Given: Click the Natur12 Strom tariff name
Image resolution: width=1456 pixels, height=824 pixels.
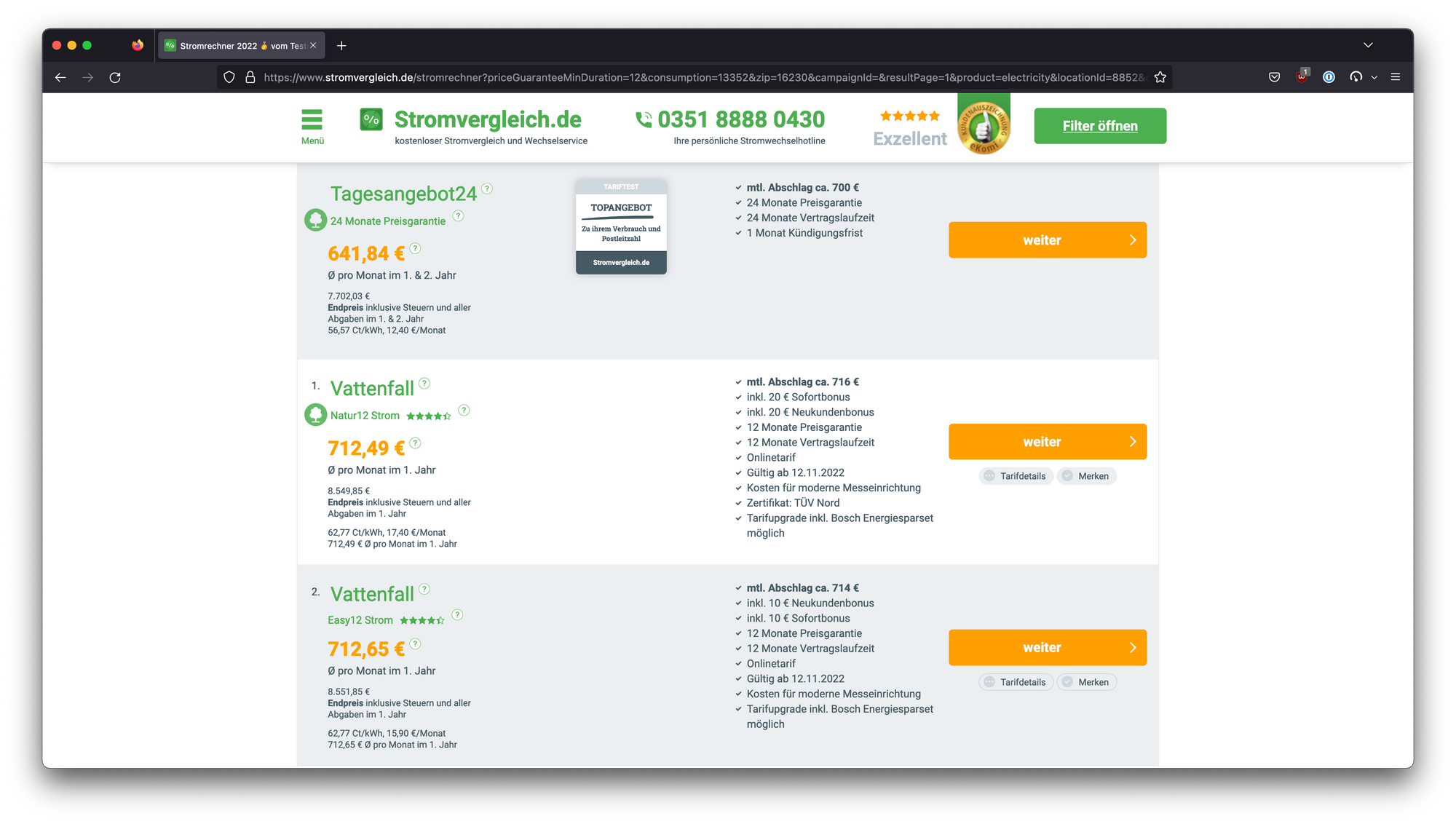Looking at the screenshot, I should click(x=365, y=416).
